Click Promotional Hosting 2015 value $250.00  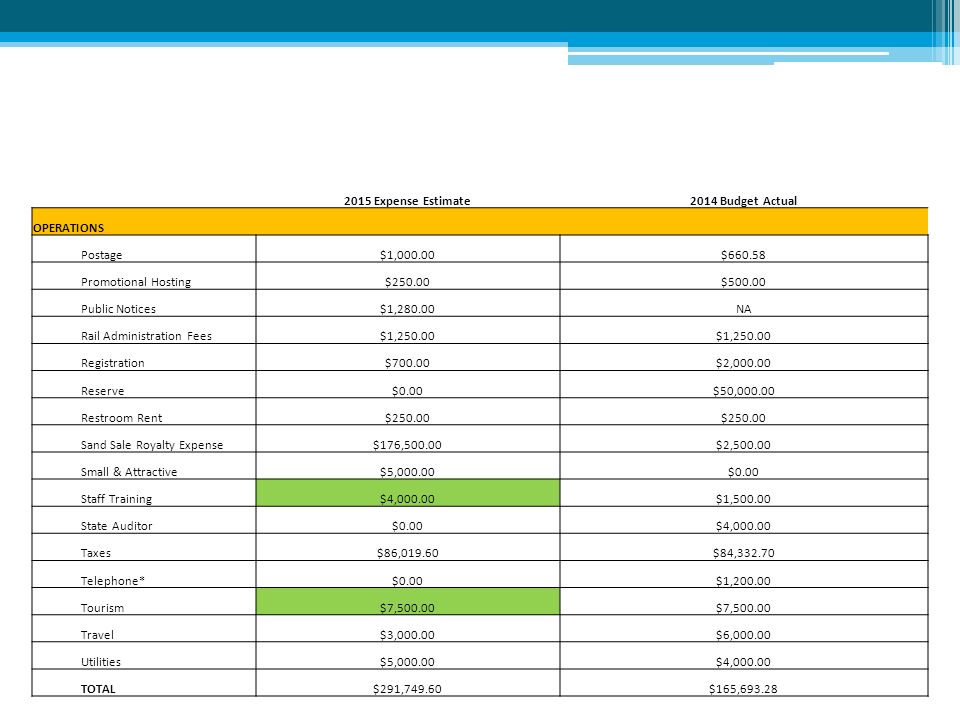407,282
